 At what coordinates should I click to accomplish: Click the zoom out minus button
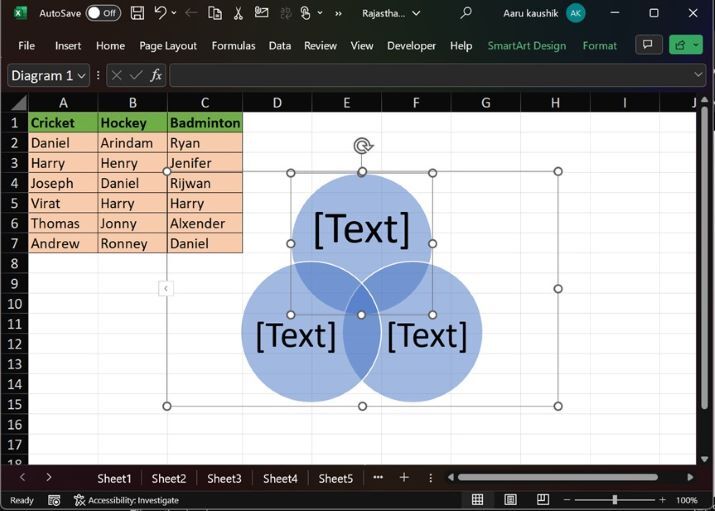coord(567,500)
